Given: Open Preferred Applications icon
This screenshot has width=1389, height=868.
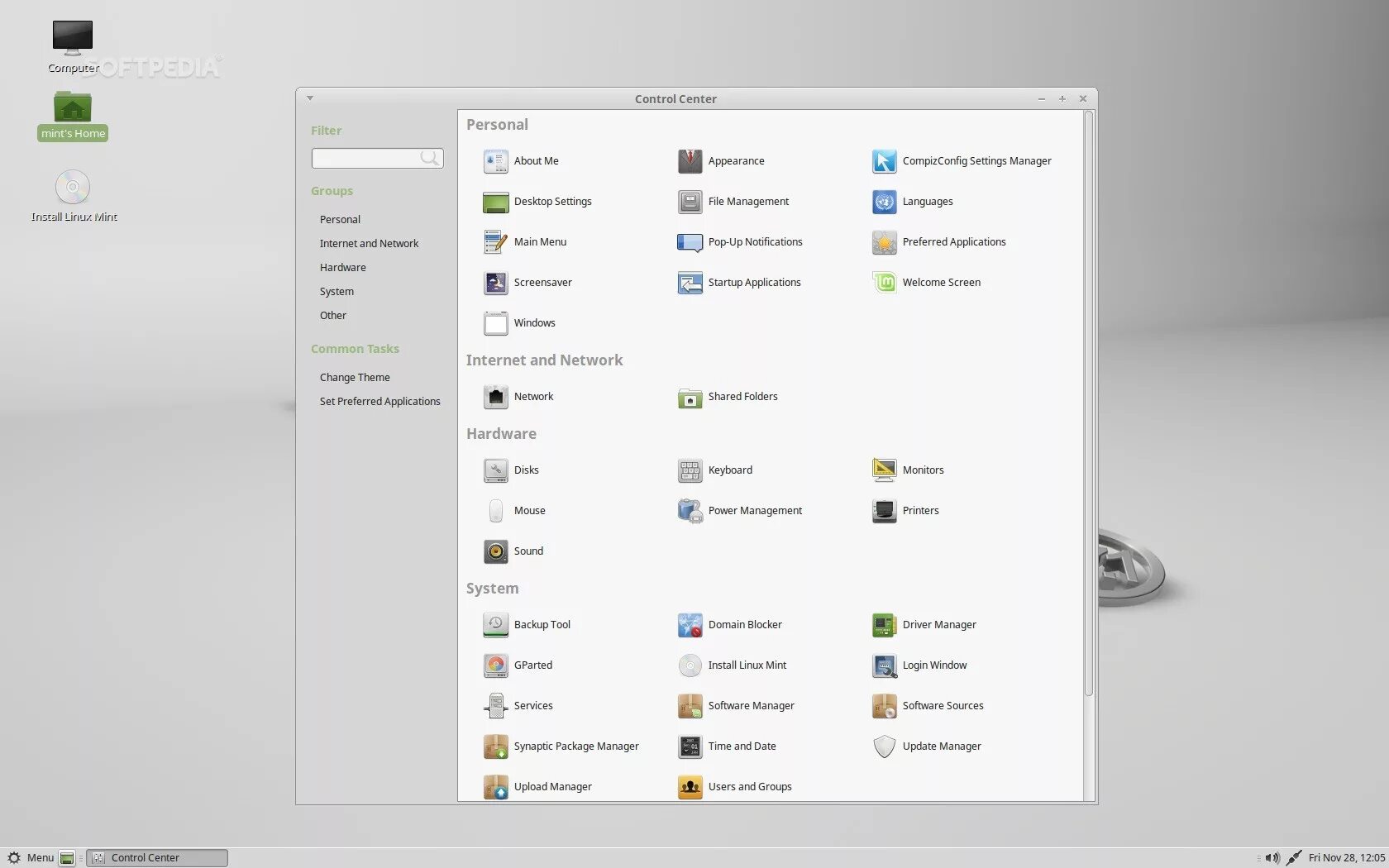Looking at the screenshot, I should point(884,242).
